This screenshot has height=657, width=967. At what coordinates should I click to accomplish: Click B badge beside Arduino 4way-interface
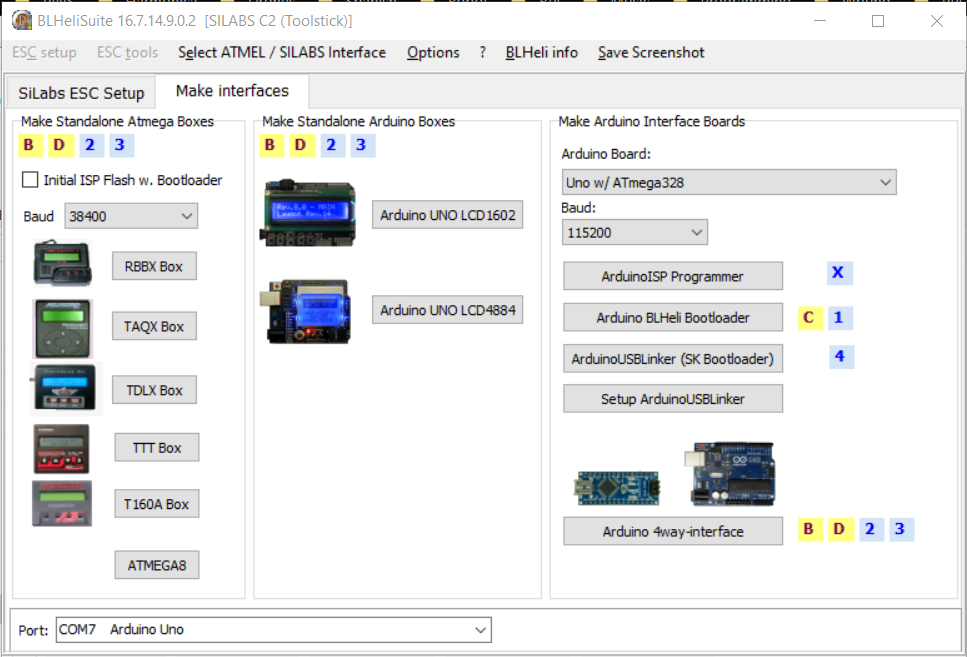(809, 529)
